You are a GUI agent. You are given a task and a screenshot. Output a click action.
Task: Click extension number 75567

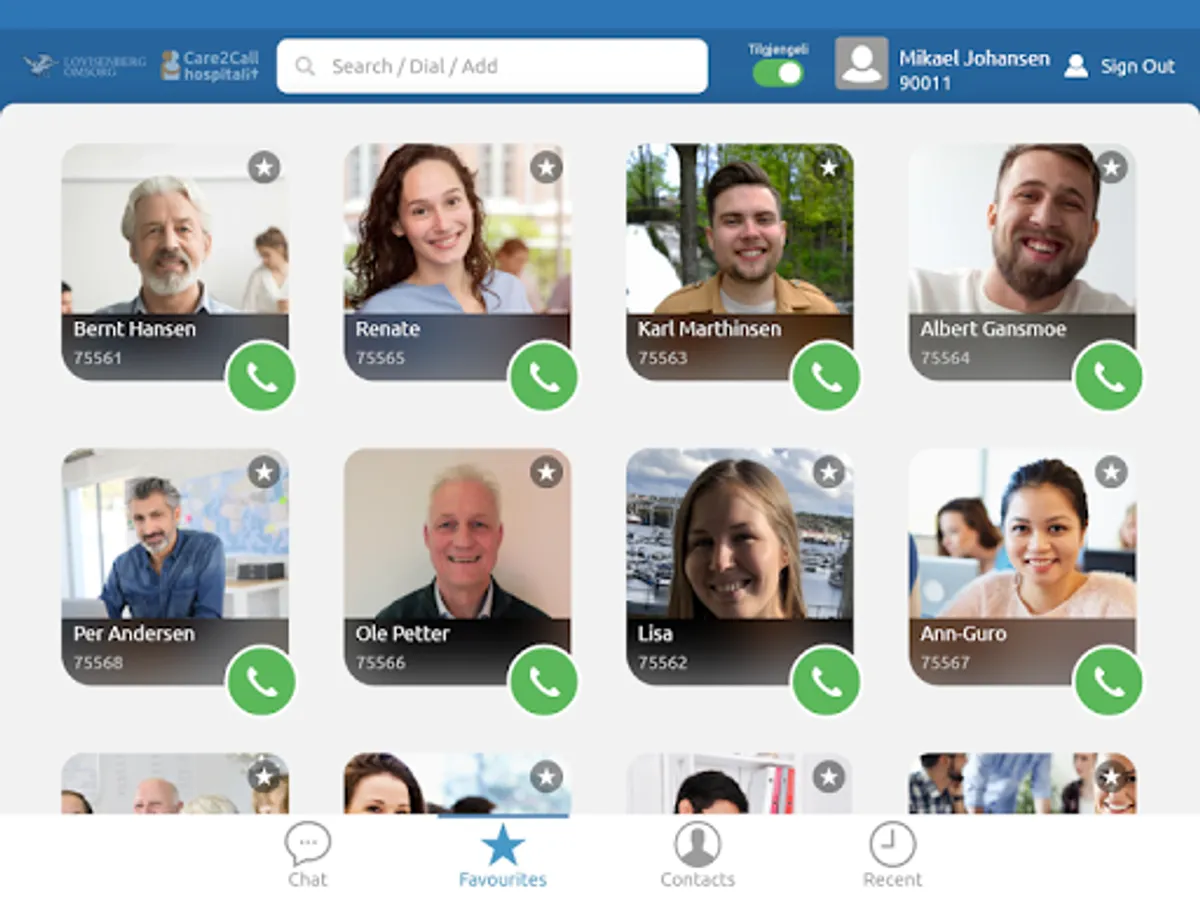click(945, 662)
